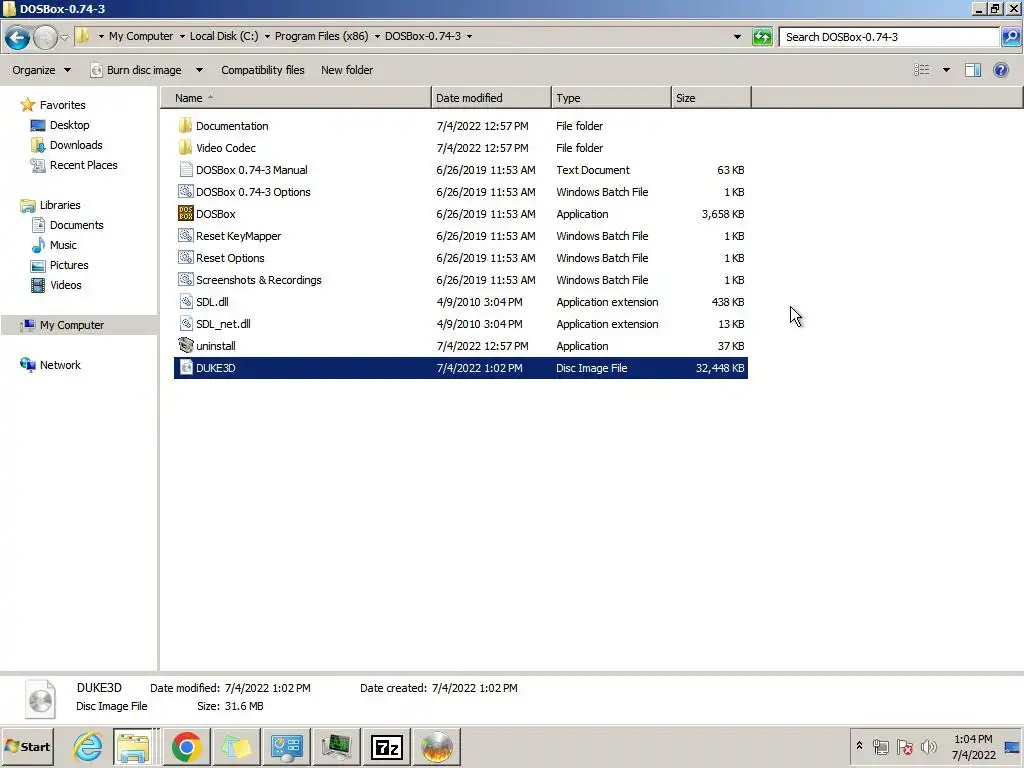Select Screenshots & Recordings batch file icon

(x=185, y=280)
